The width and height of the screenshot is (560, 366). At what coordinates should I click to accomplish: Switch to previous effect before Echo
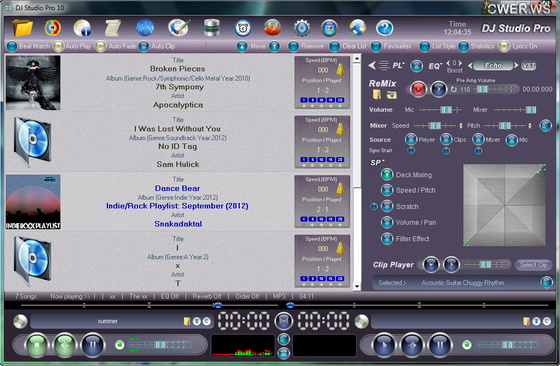(x=471, y=66)
